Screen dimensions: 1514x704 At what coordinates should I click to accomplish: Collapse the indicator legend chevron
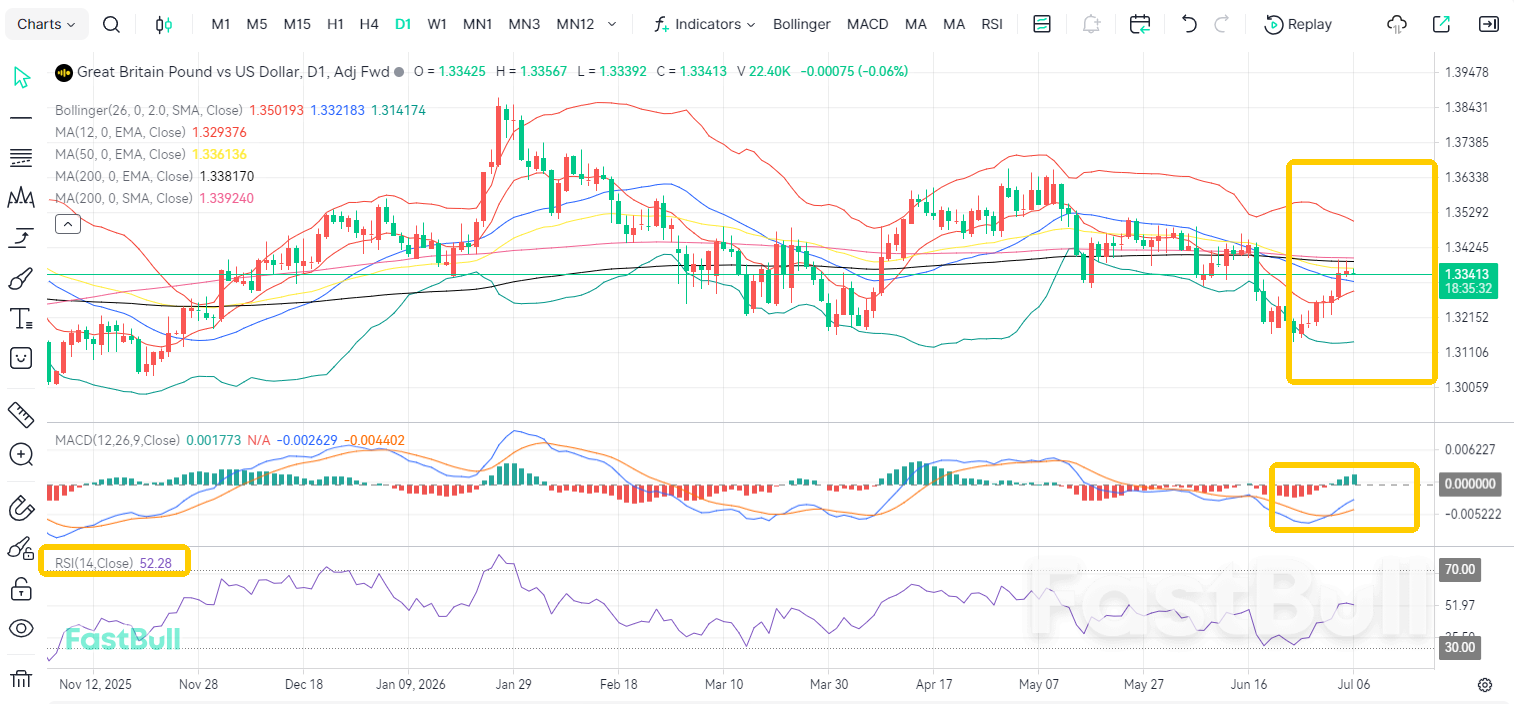pos(68,224)
